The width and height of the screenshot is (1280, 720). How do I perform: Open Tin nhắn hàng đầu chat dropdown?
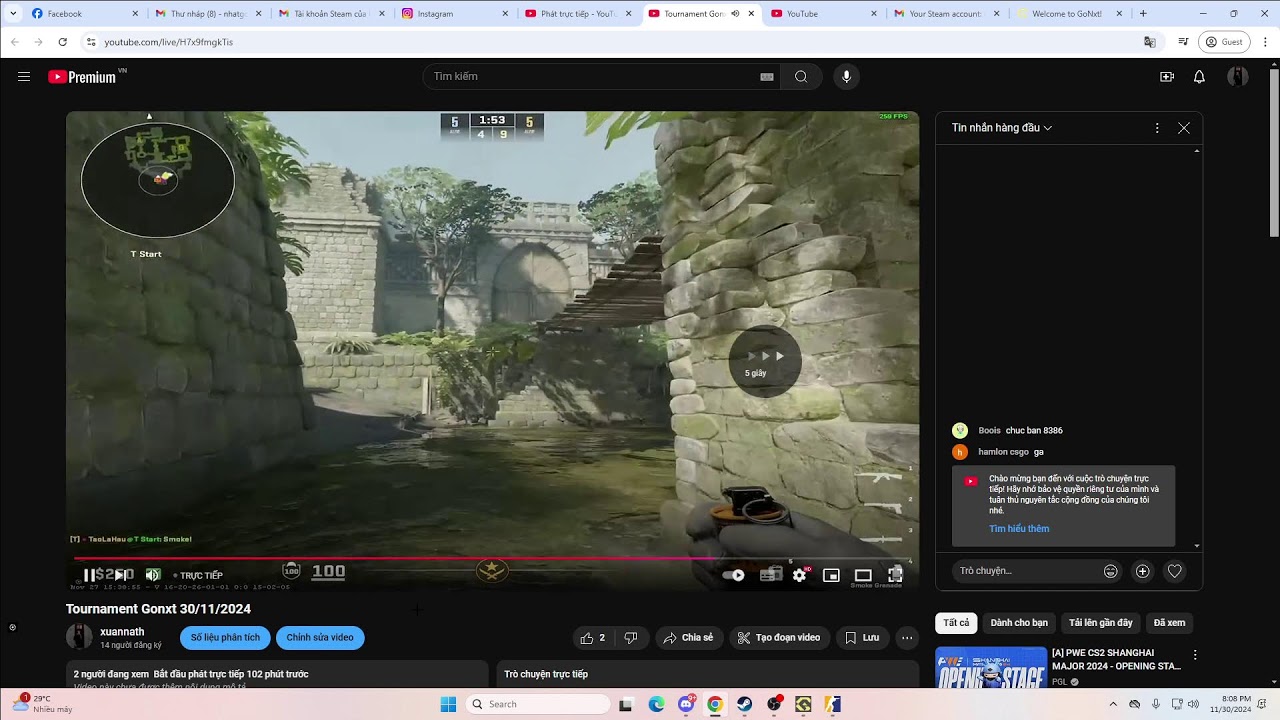(x=1002, y=128)
